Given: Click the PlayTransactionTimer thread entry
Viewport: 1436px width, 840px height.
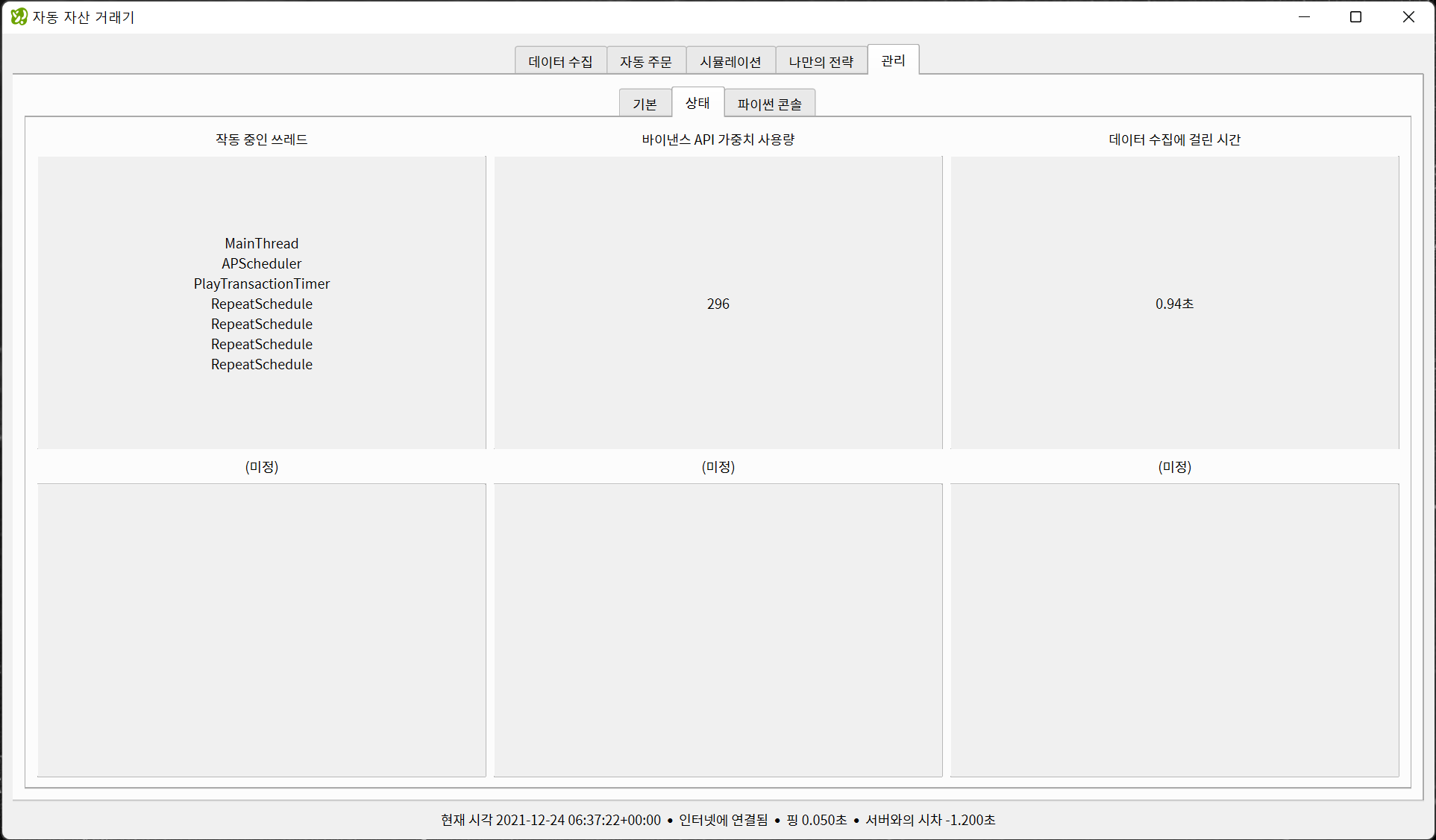Looking at the screenshot, I should point(261,283).
